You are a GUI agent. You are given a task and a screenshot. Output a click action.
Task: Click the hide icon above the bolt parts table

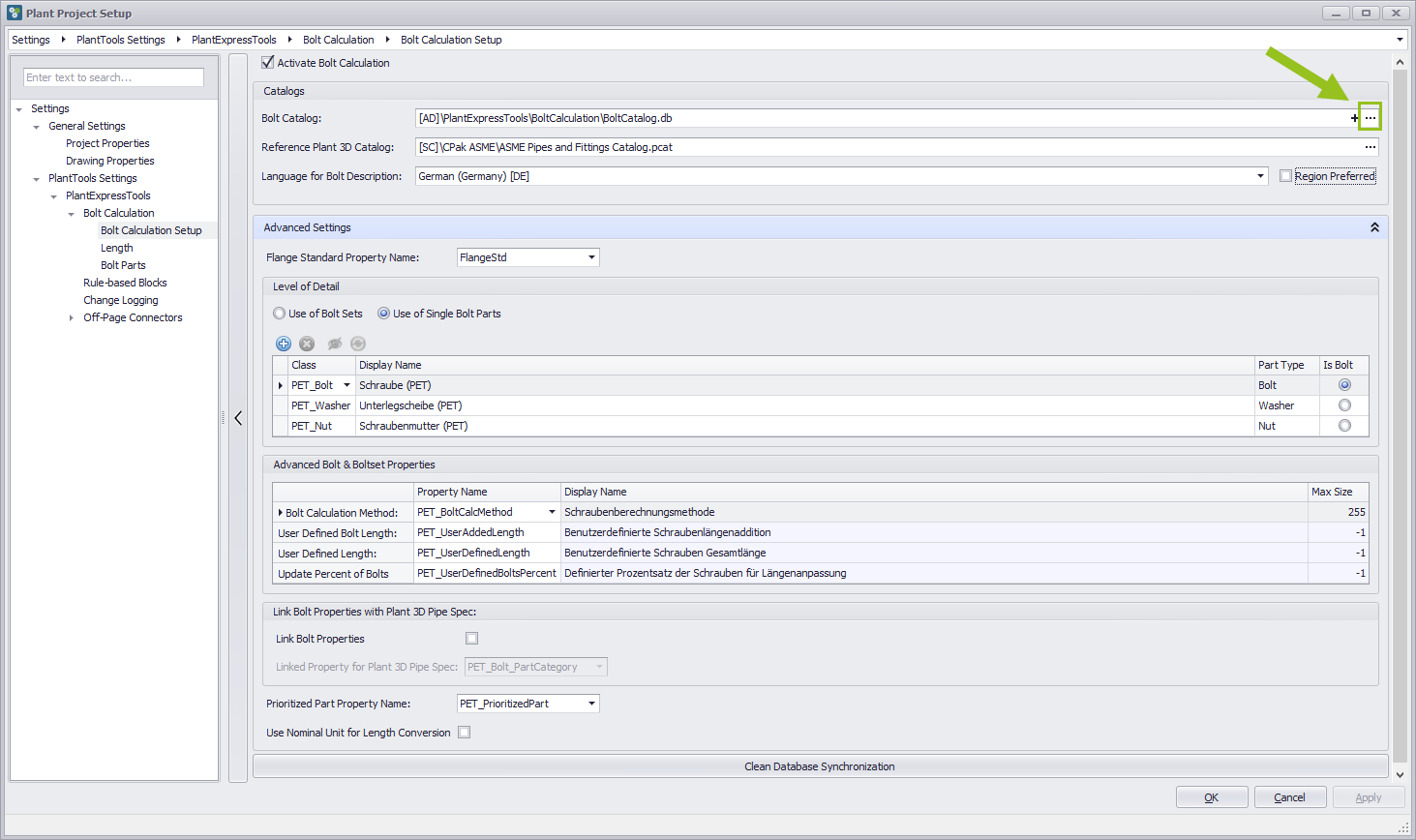[x=335, y=344]
